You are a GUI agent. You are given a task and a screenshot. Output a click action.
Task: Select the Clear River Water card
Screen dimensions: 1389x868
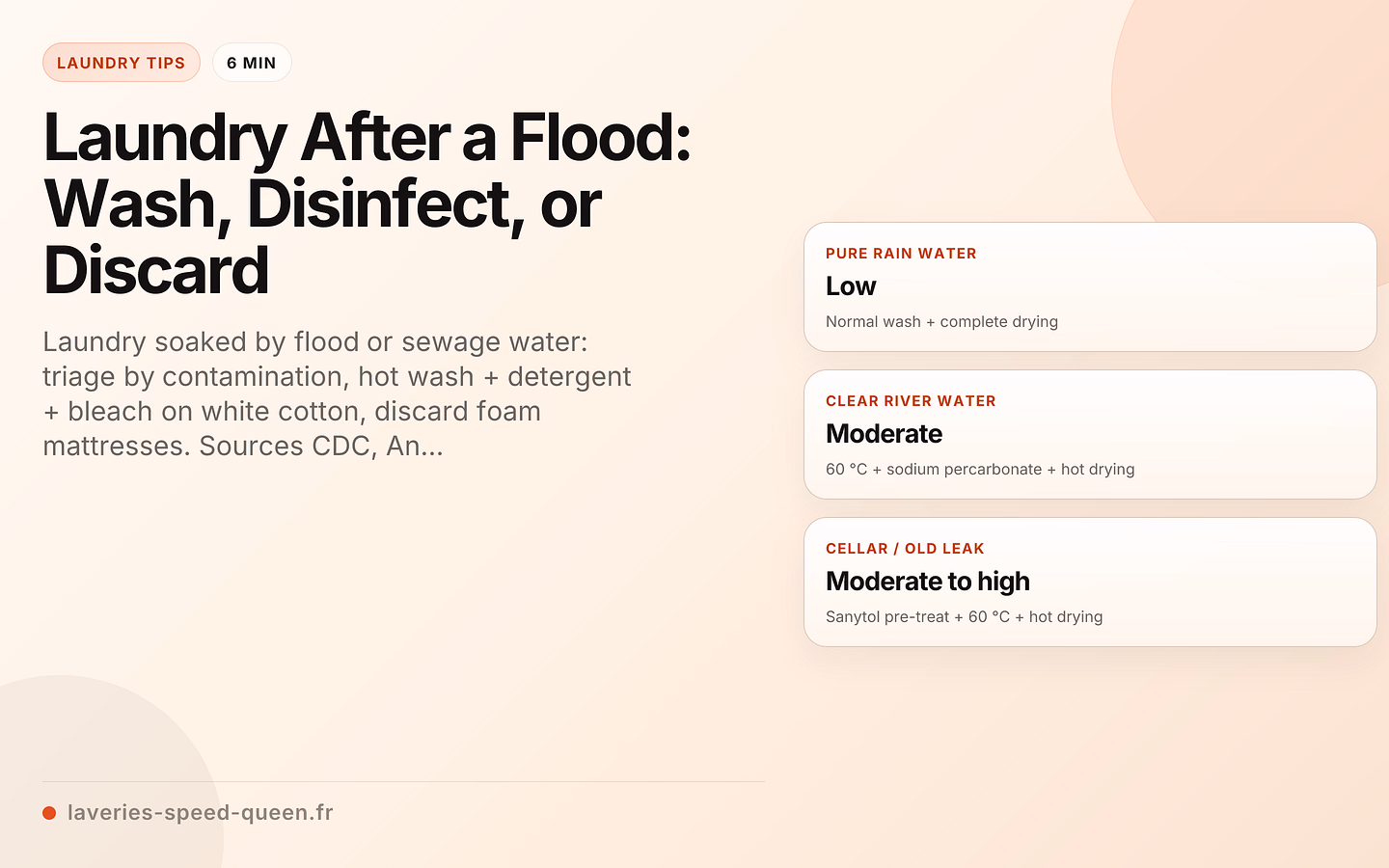1090,434
